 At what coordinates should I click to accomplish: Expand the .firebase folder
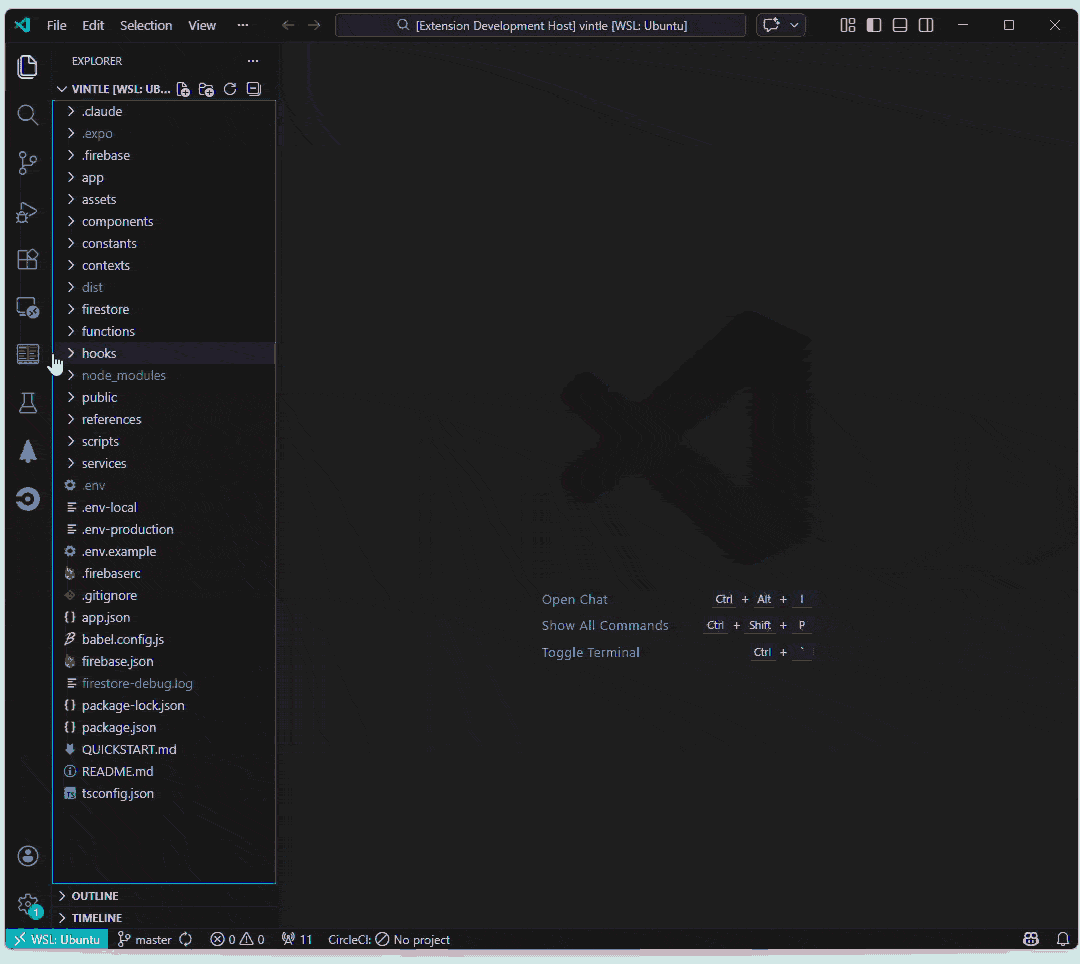[x=164, y=155]
